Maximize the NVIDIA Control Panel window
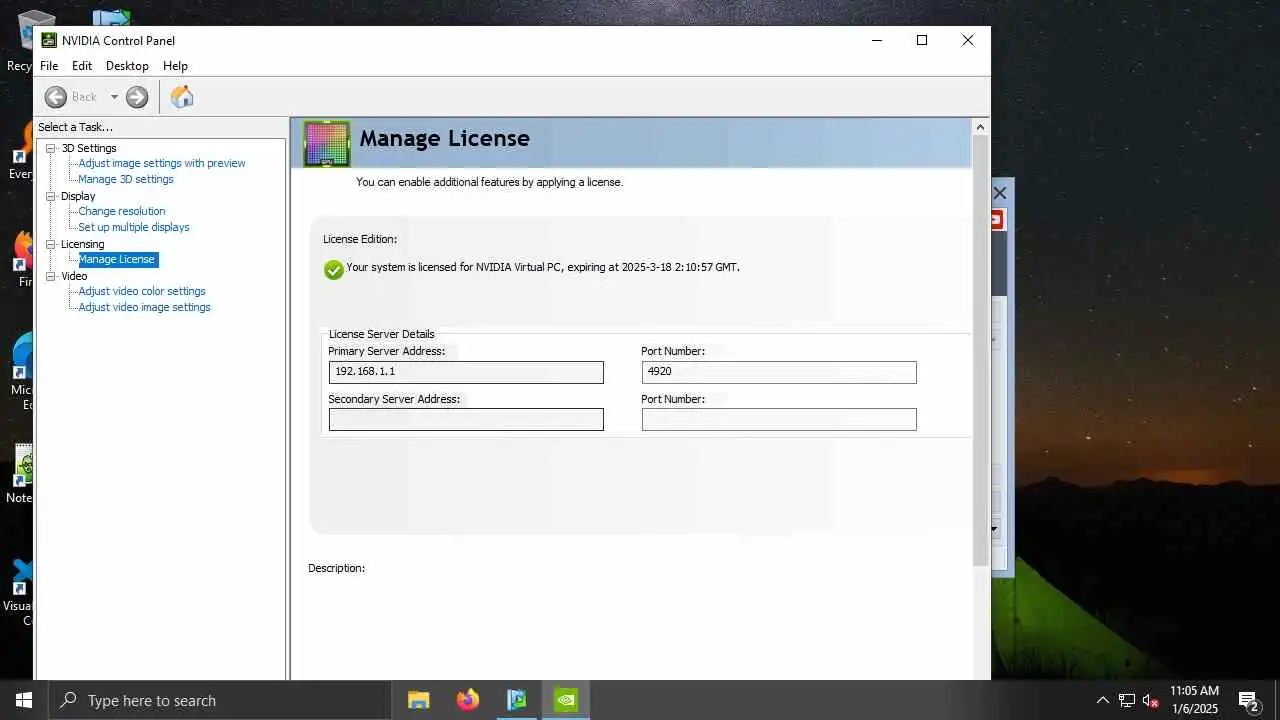The height and width of the screenshot is (720, 1280). pos(922,40)
